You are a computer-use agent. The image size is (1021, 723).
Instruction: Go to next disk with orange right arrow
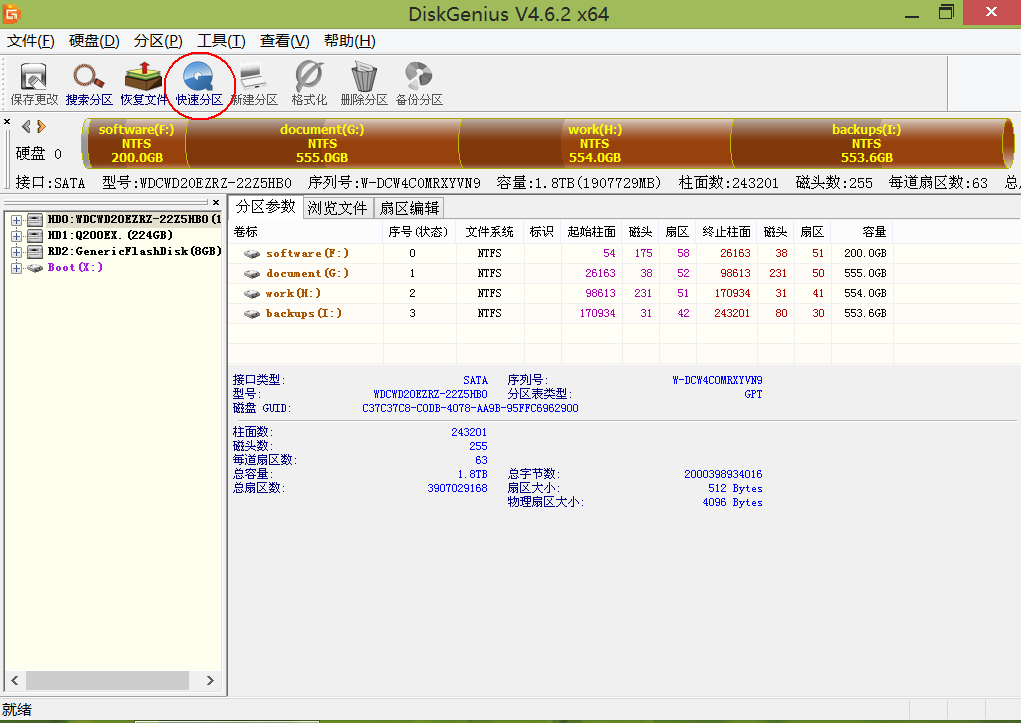click(x=41, y=126)
